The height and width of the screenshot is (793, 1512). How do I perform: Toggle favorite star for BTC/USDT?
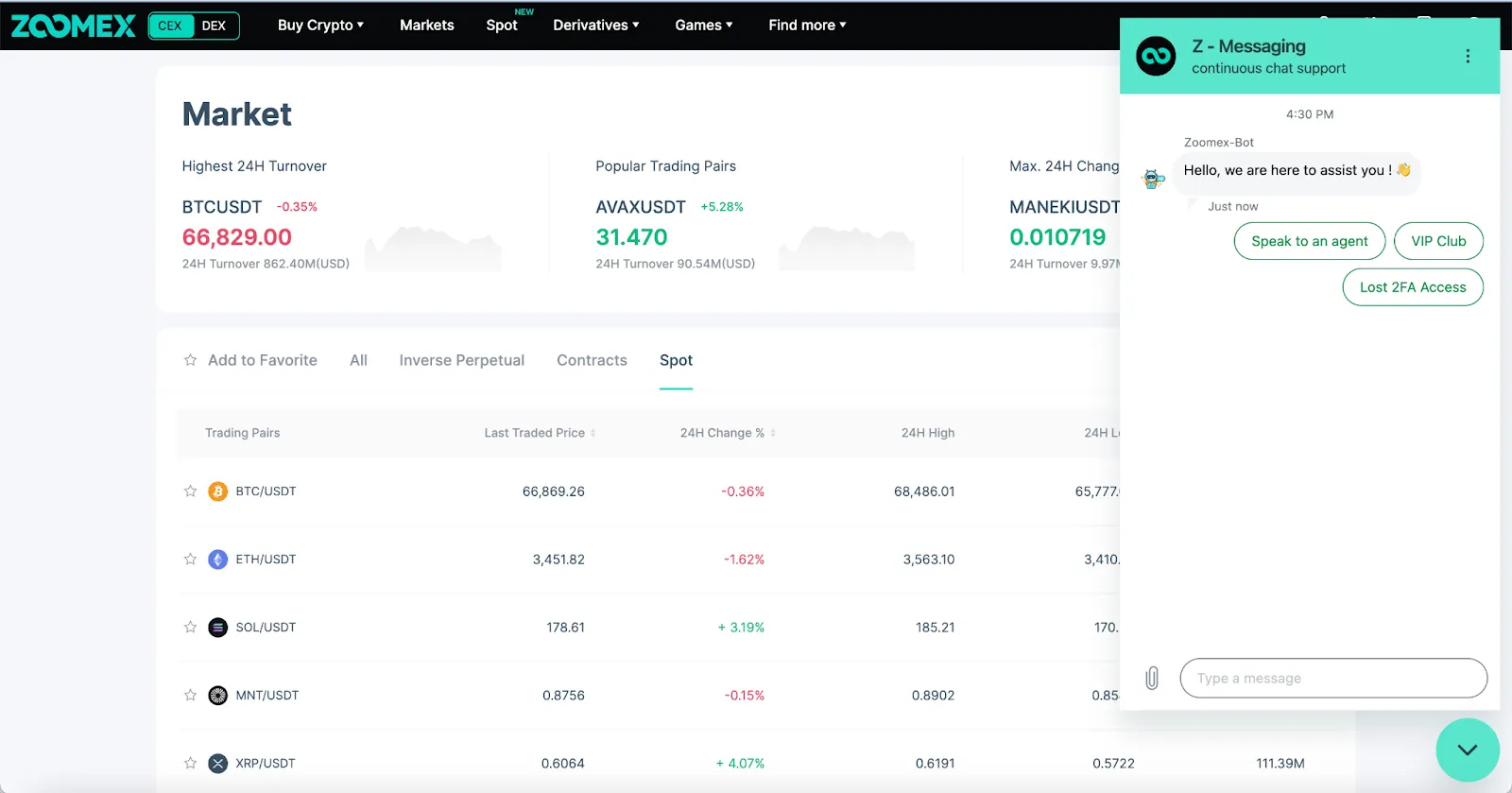click(190, 491)
